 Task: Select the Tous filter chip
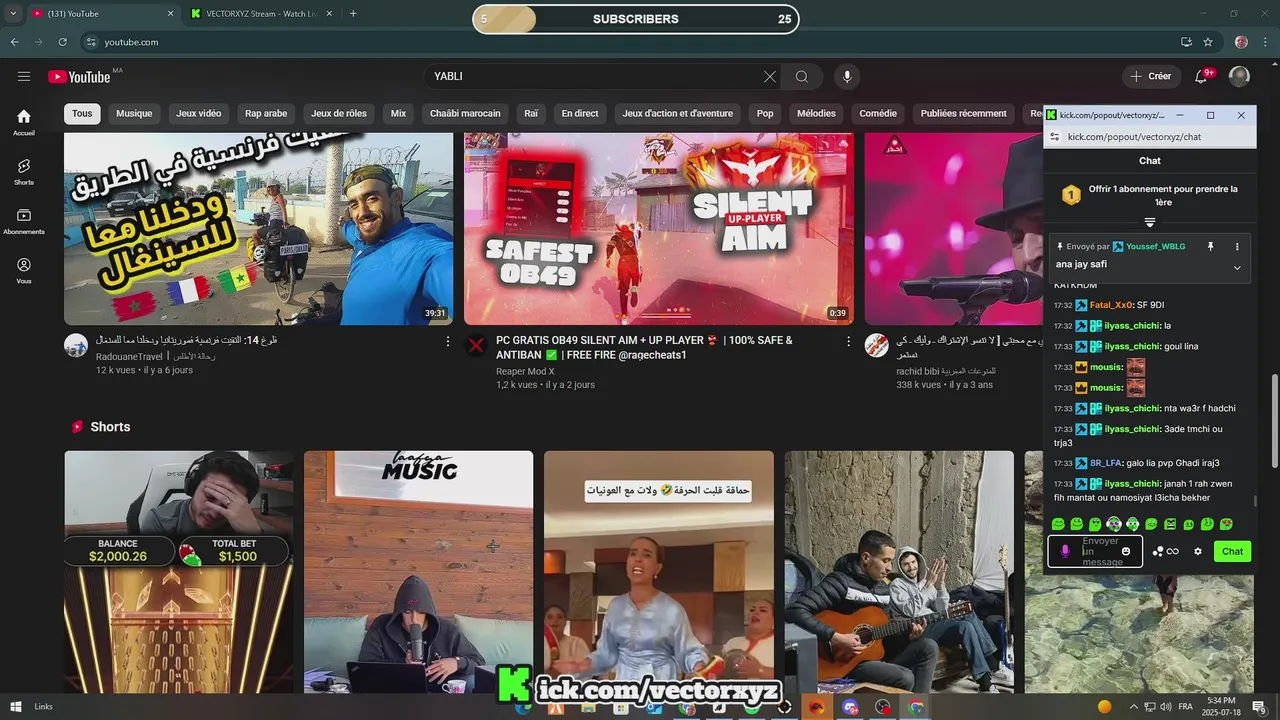point(82,113)
